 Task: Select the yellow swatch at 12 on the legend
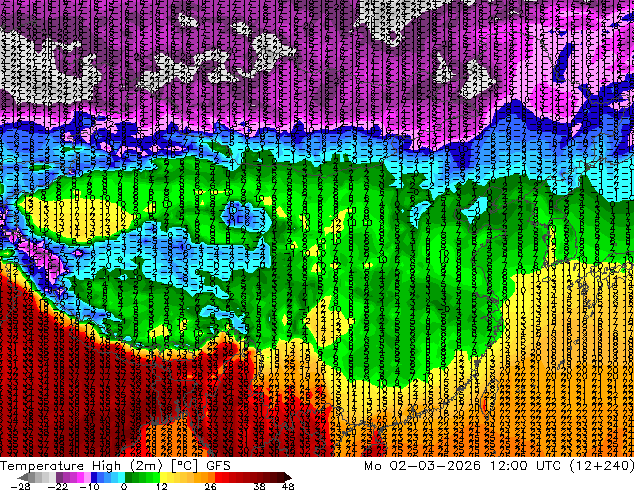tap(163, 477)
